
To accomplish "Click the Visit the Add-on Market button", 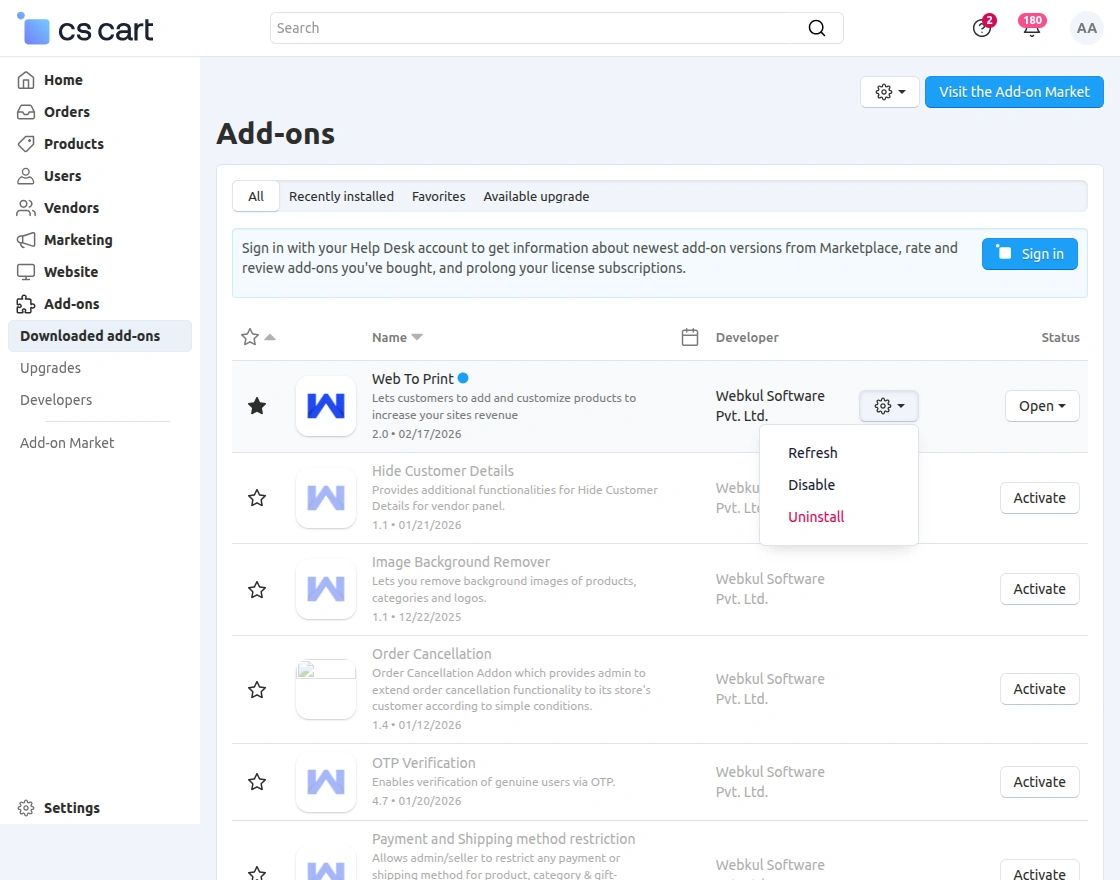I will click(x=1014, y=91).
